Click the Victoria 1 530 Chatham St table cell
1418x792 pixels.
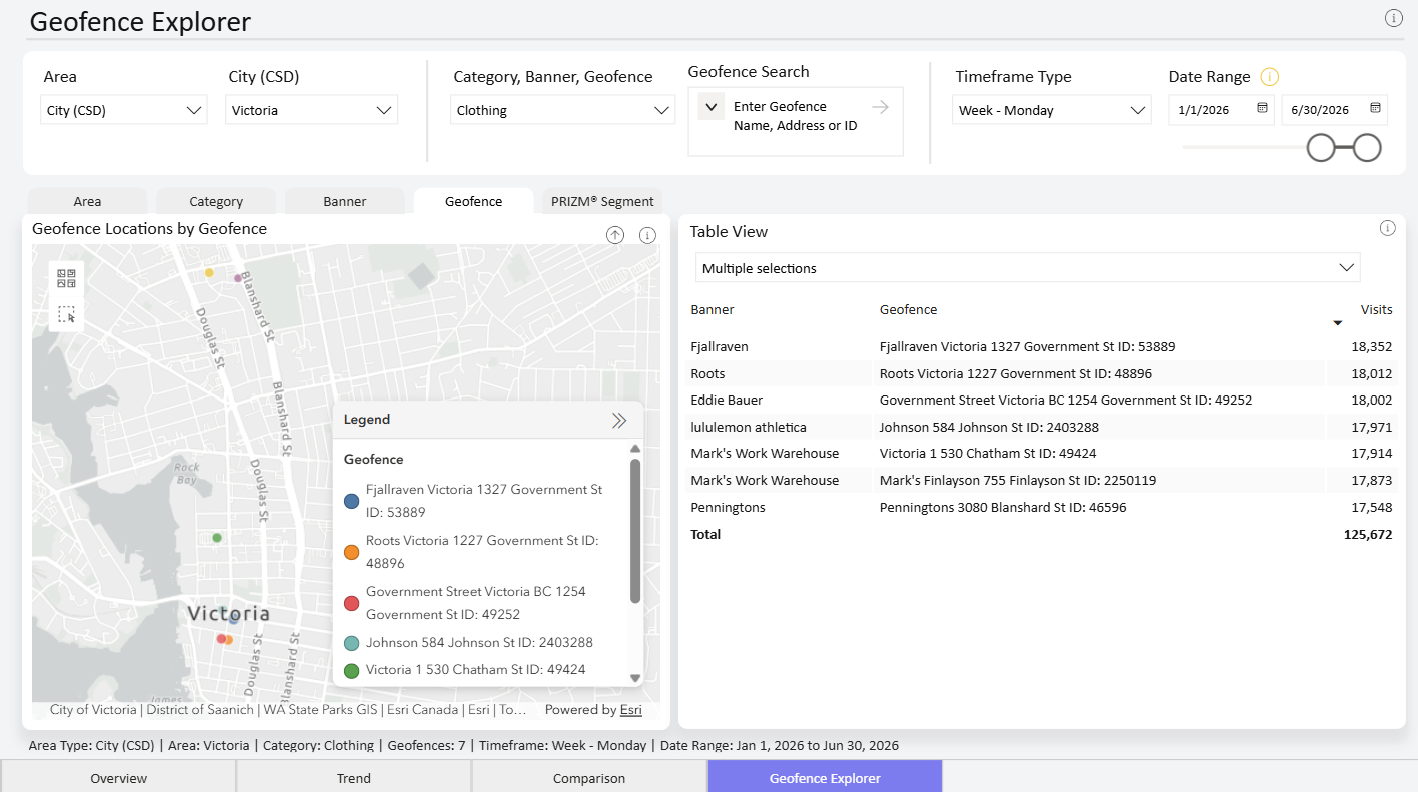(x=988, y=454)
